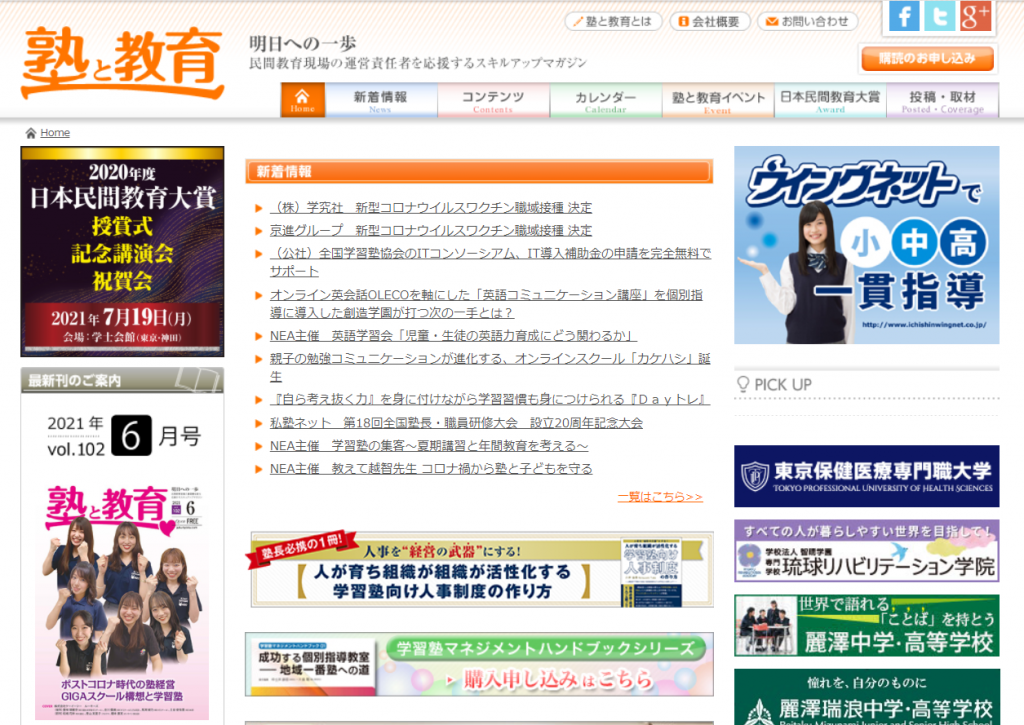Open the NEA主催 教えて越智先生 news link
The image size is (1024, 725).
[431, 469]
